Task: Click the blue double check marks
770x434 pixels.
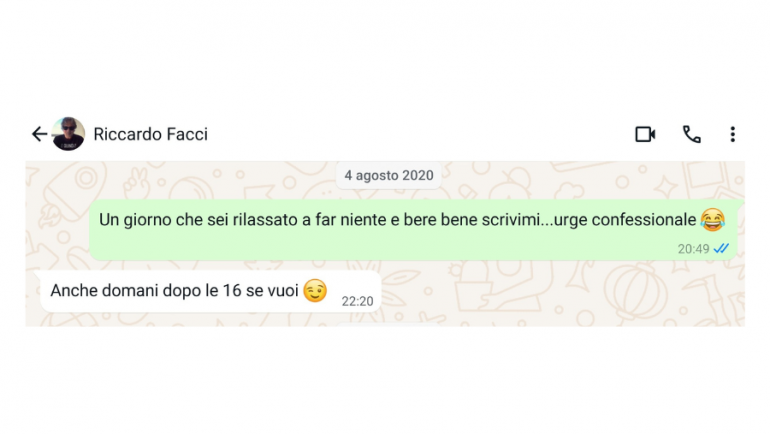Action: pos(722,248)
